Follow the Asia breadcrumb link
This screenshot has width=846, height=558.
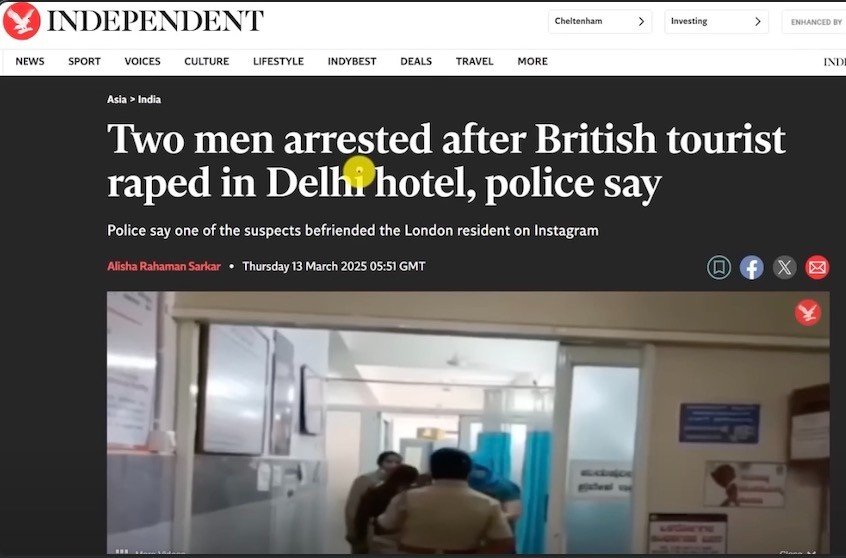pos(117,99)
